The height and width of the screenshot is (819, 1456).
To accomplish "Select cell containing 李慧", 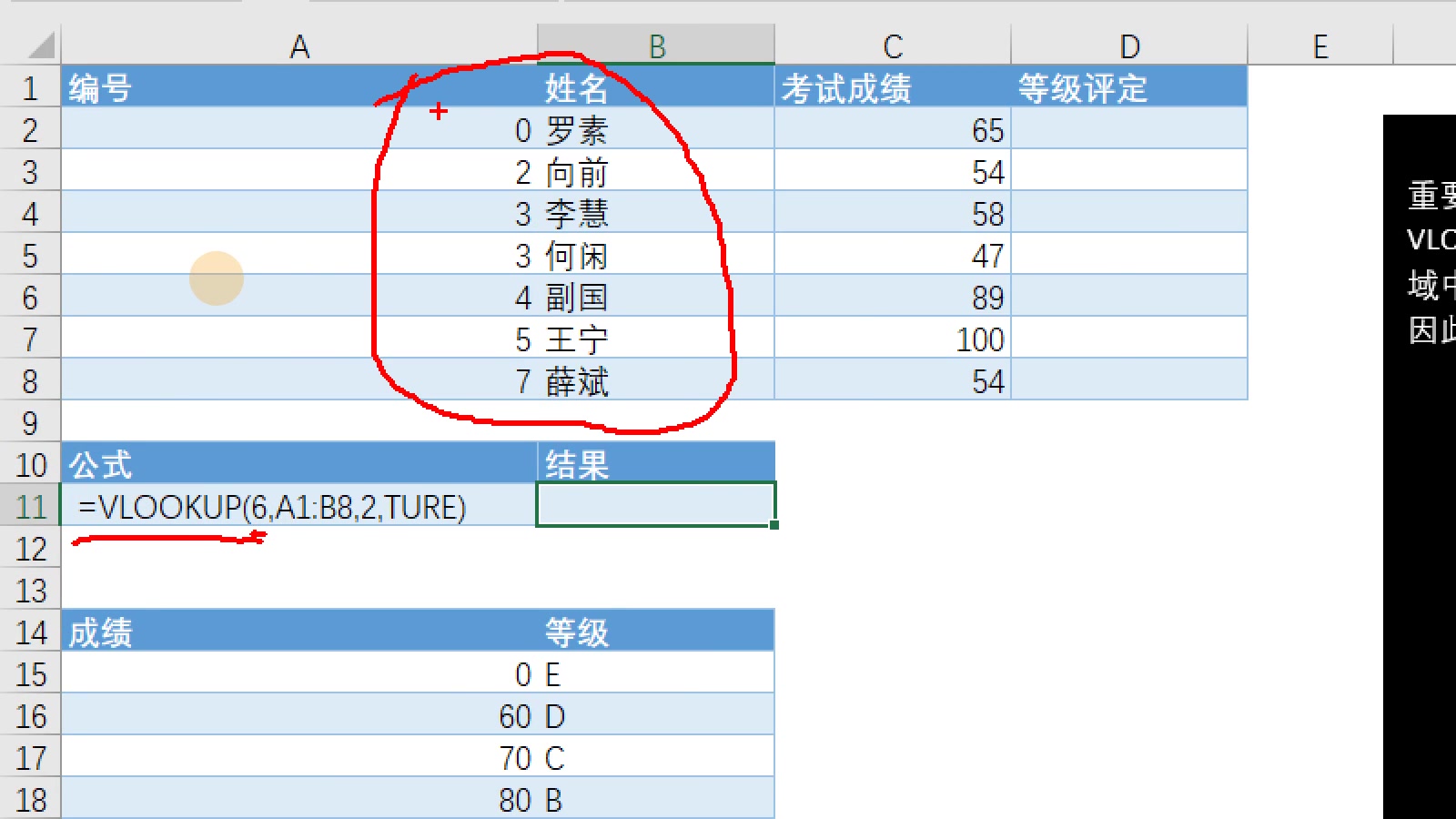I will [656, 213].
